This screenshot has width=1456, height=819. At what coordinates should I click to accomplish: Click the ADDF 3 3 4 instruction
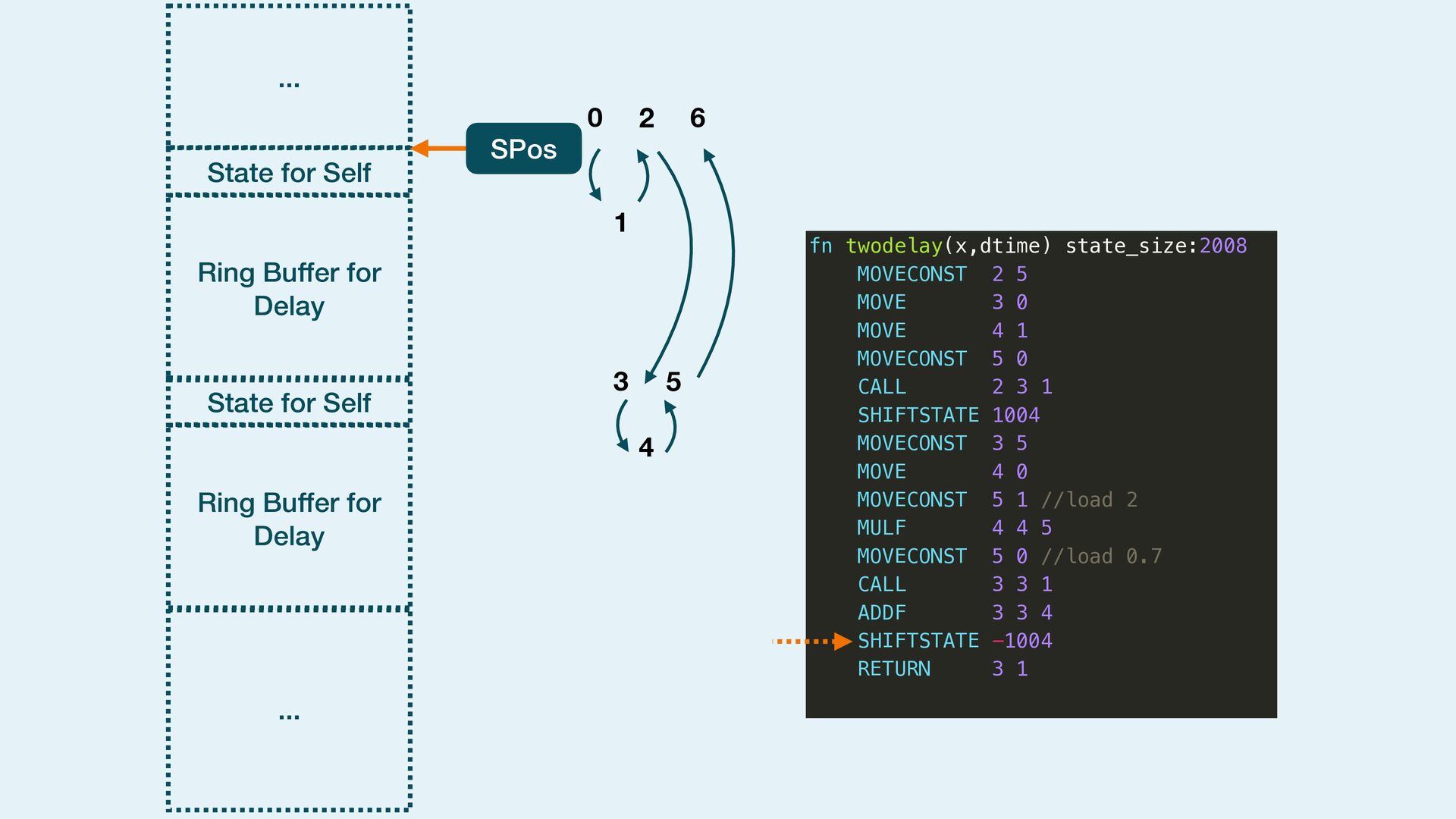(954, 613)
